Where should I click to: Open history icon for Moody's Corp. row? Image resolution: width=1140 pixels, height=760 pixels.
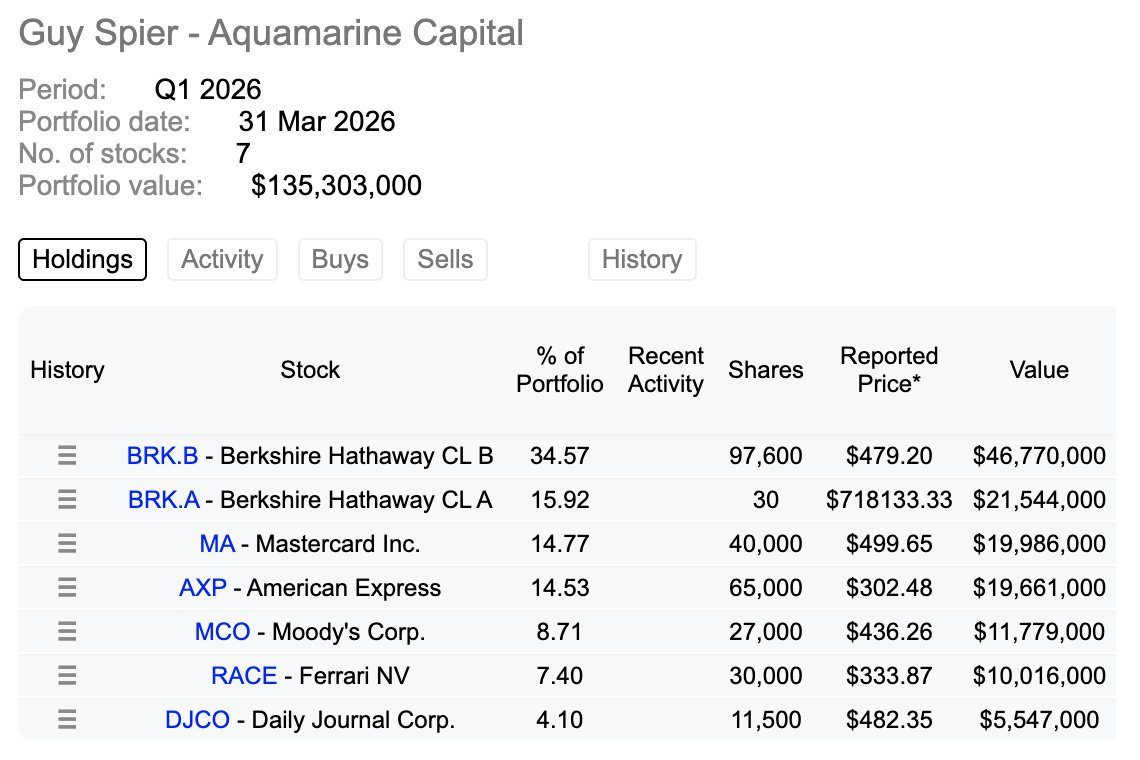coord(67,631)
